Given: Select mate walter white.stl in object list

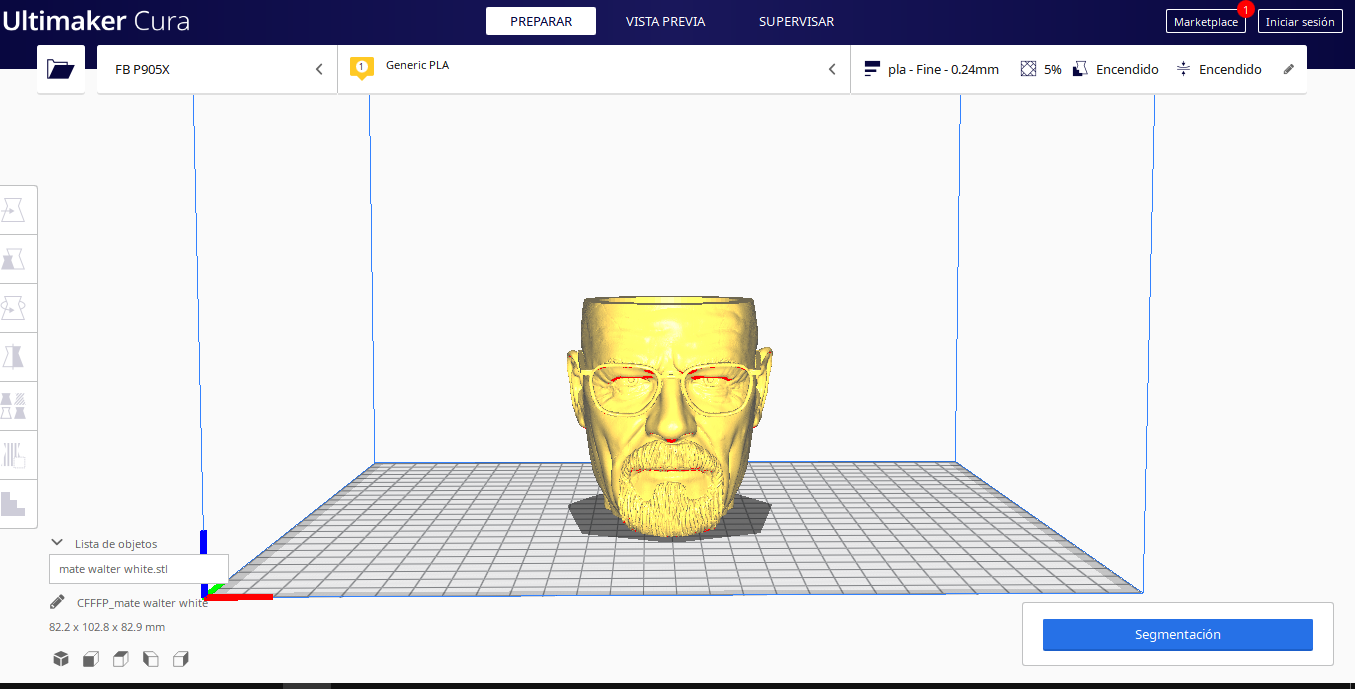Looking at the screenshot, I should pos(139,568).
